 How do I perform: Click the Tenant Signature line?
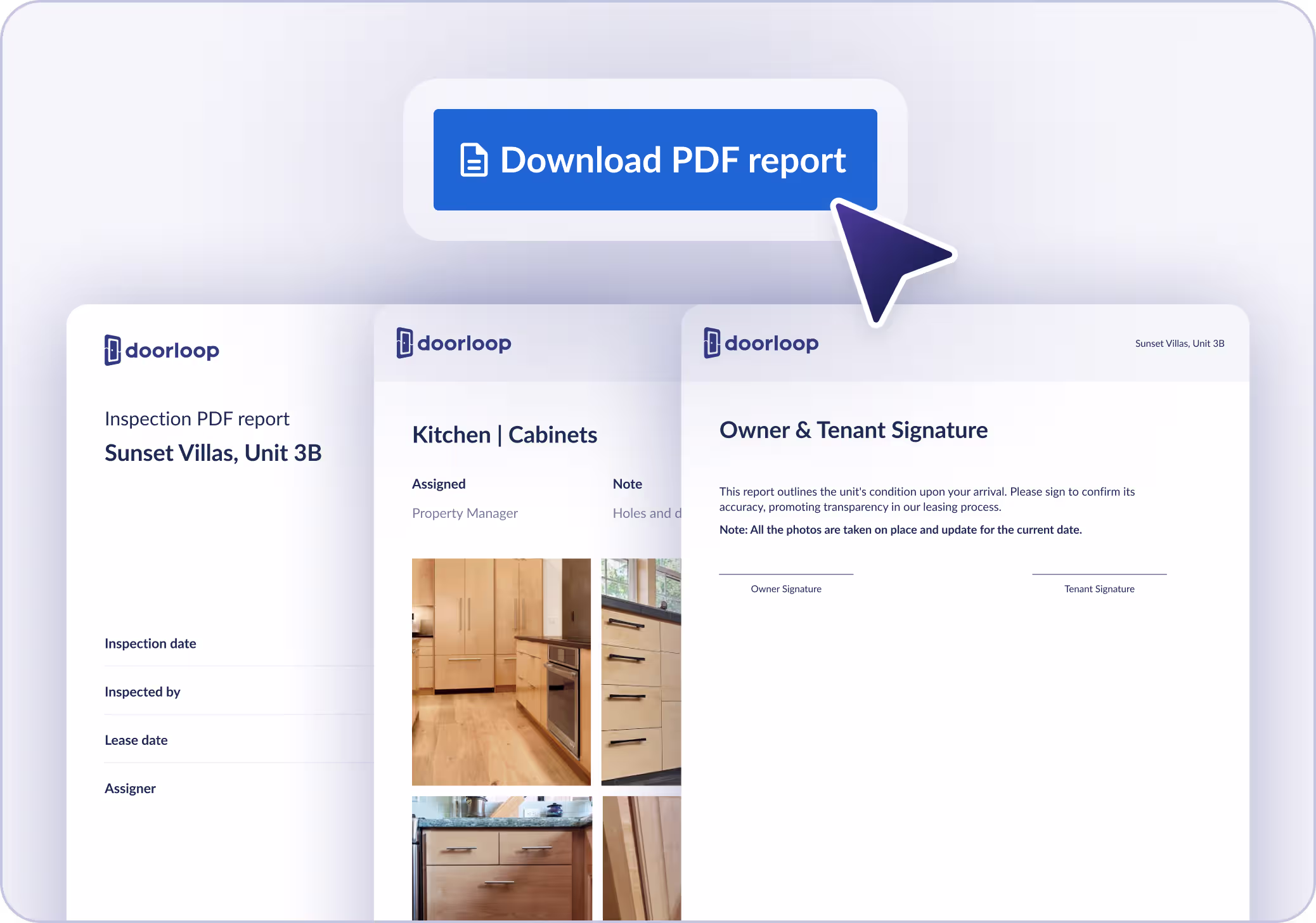[1099, 574]
